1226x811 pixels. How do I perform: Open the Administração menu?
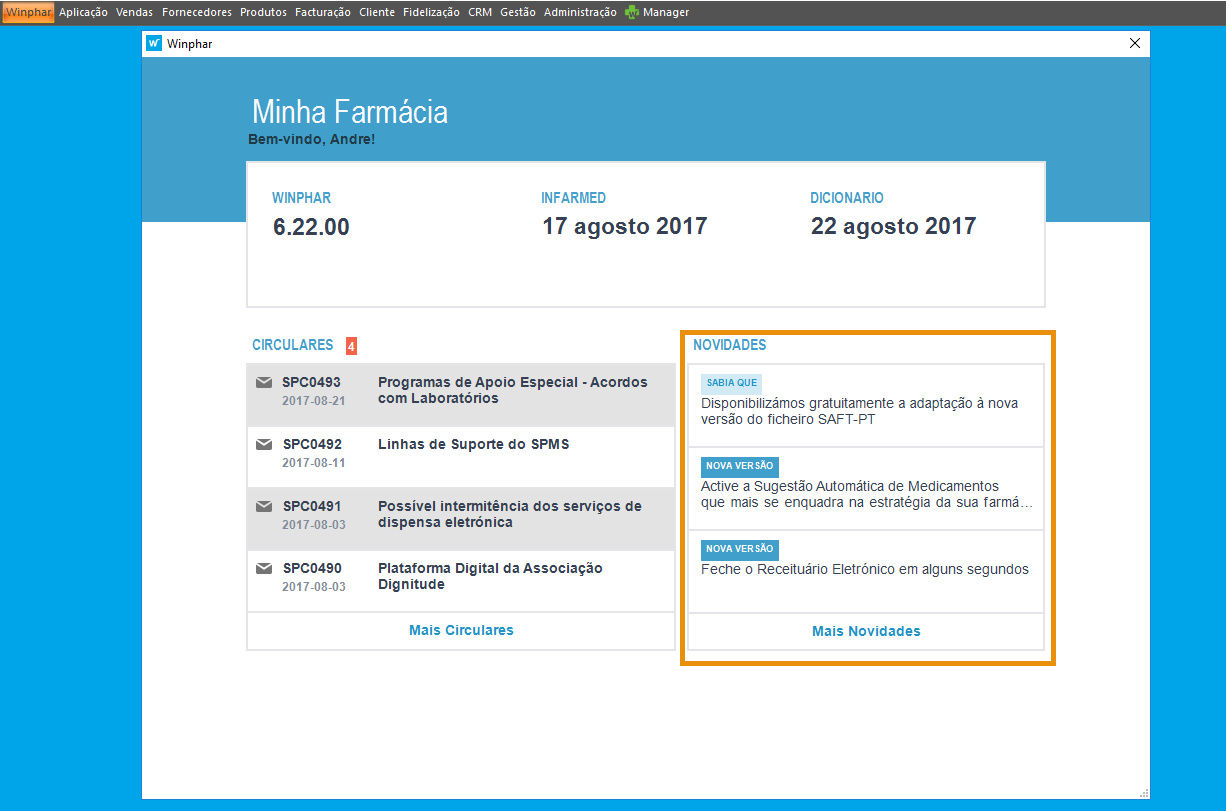pyautogui.click(x=580, y=12)
